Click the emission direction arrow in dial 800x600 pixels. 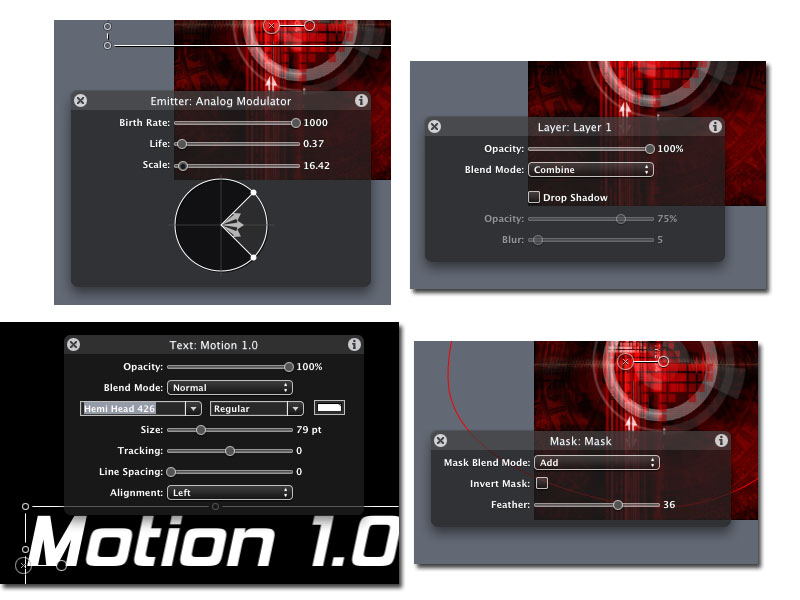point(232,225)
